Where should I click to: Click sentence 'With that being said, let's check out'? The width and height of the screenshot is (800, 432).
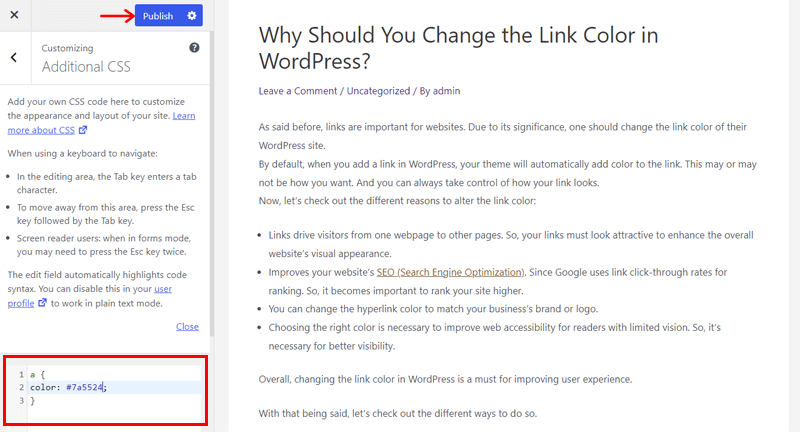tap(397, 414)
